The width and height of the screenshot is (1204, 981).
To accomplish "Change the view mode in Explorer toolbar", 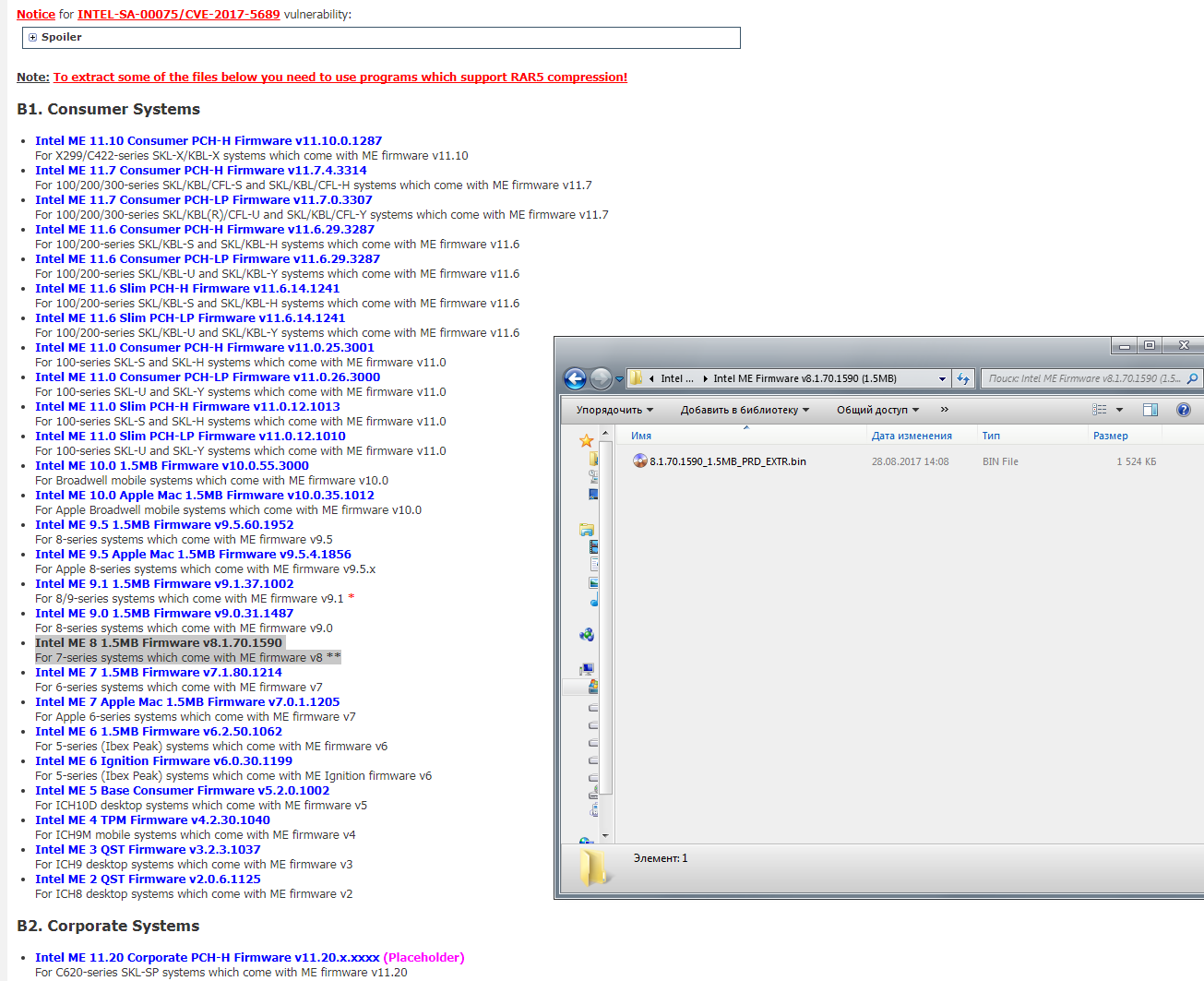I will pyautogui.click(x=1099, y=410).
